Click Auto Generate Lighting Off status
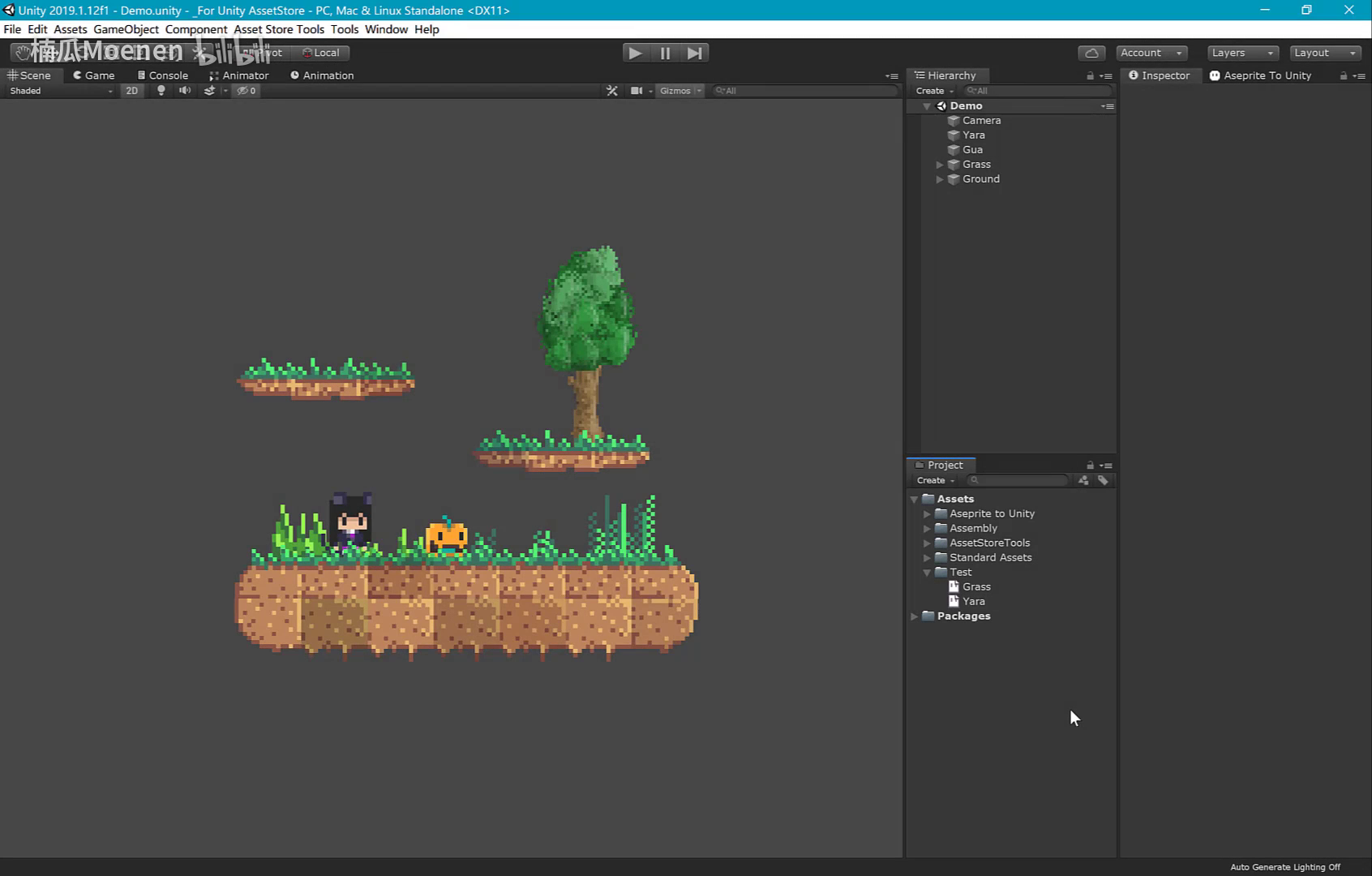Image resolution: width=1372 pixels, height=876 pixels. (x=1285, y=867)
